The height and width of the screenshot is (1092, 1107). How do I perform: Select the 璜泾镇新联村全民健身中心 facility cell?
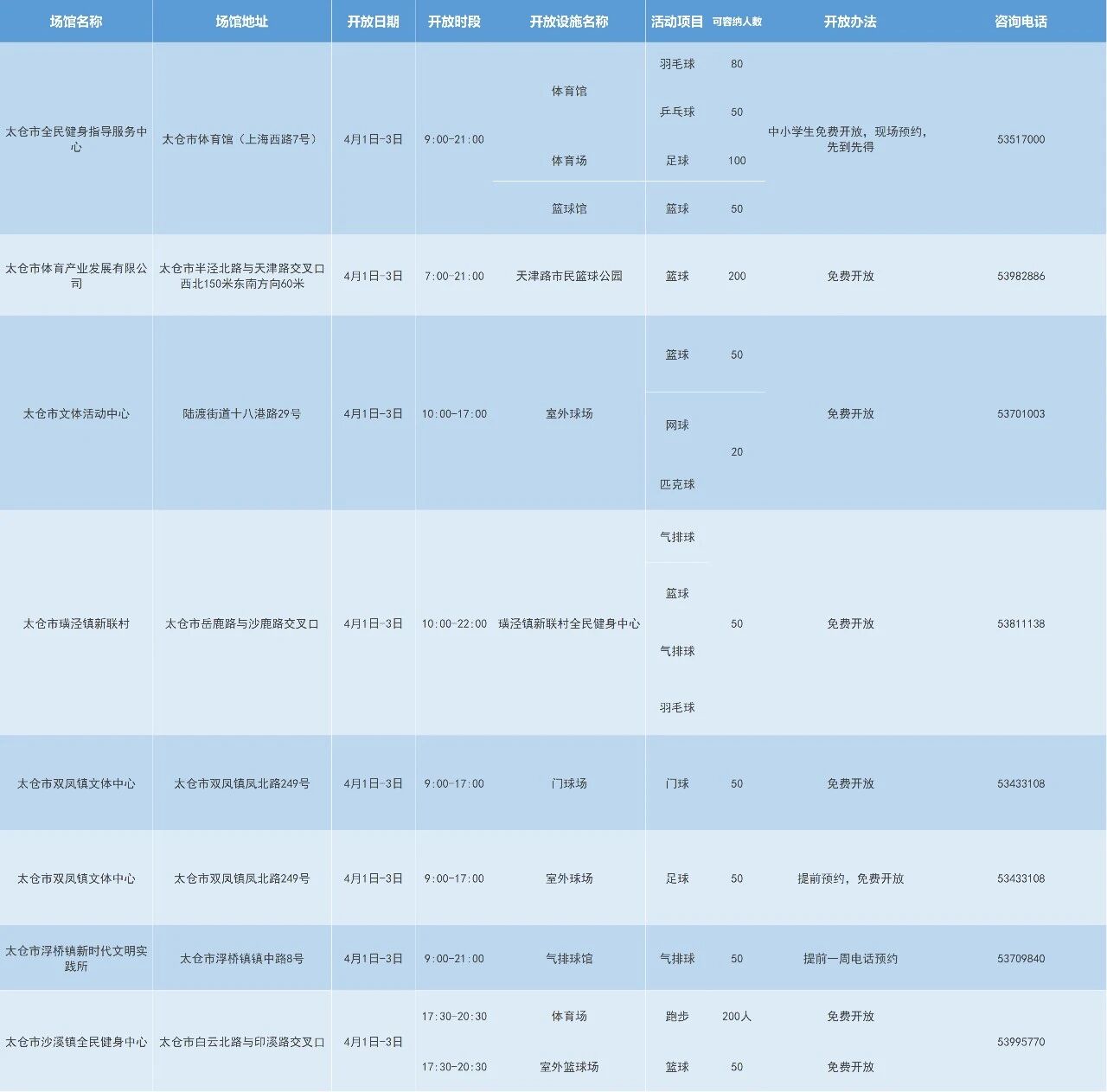(x=569, y=623)
